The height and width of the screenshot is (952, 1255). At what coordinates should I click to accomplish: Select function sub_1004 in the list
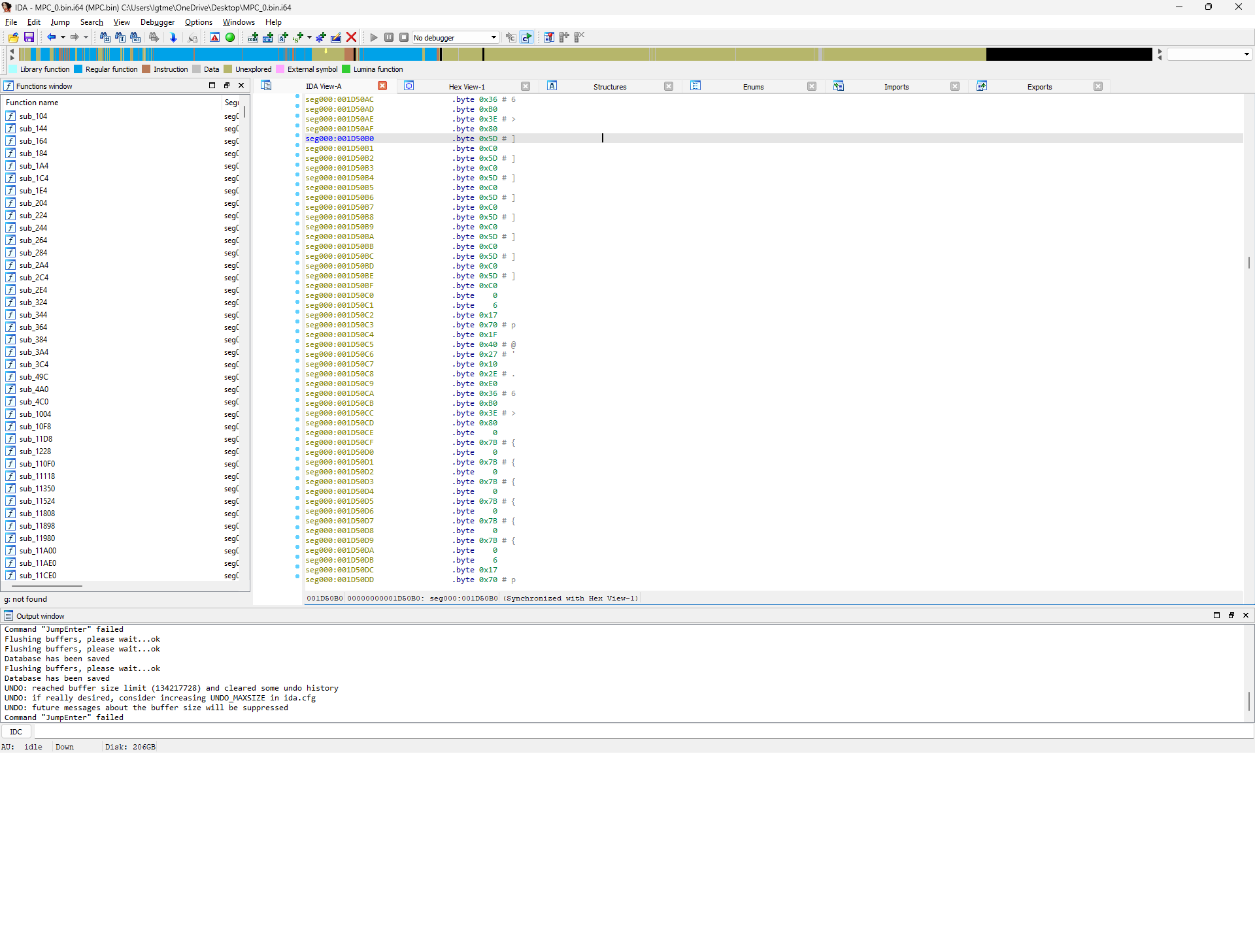[x=121, y=414]
